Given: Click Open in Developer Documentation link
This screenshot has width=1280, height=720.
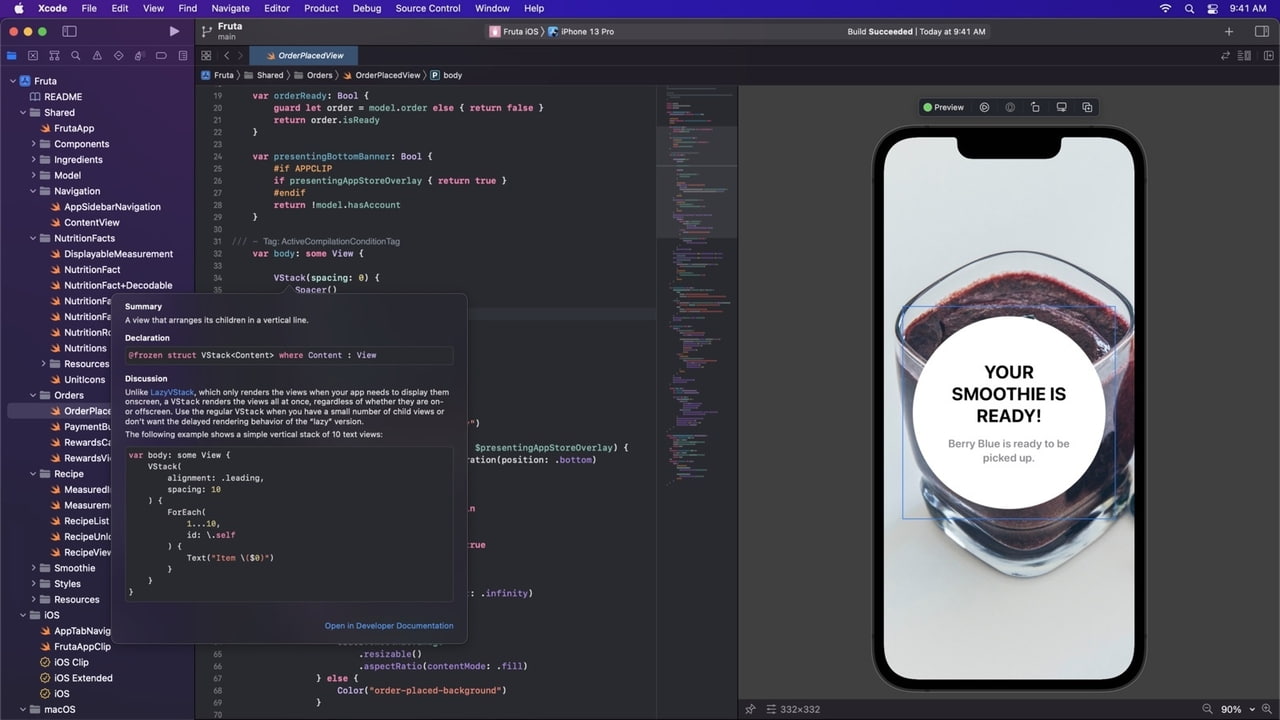Looking at the screenshot, I should click(x=388, y=626).
